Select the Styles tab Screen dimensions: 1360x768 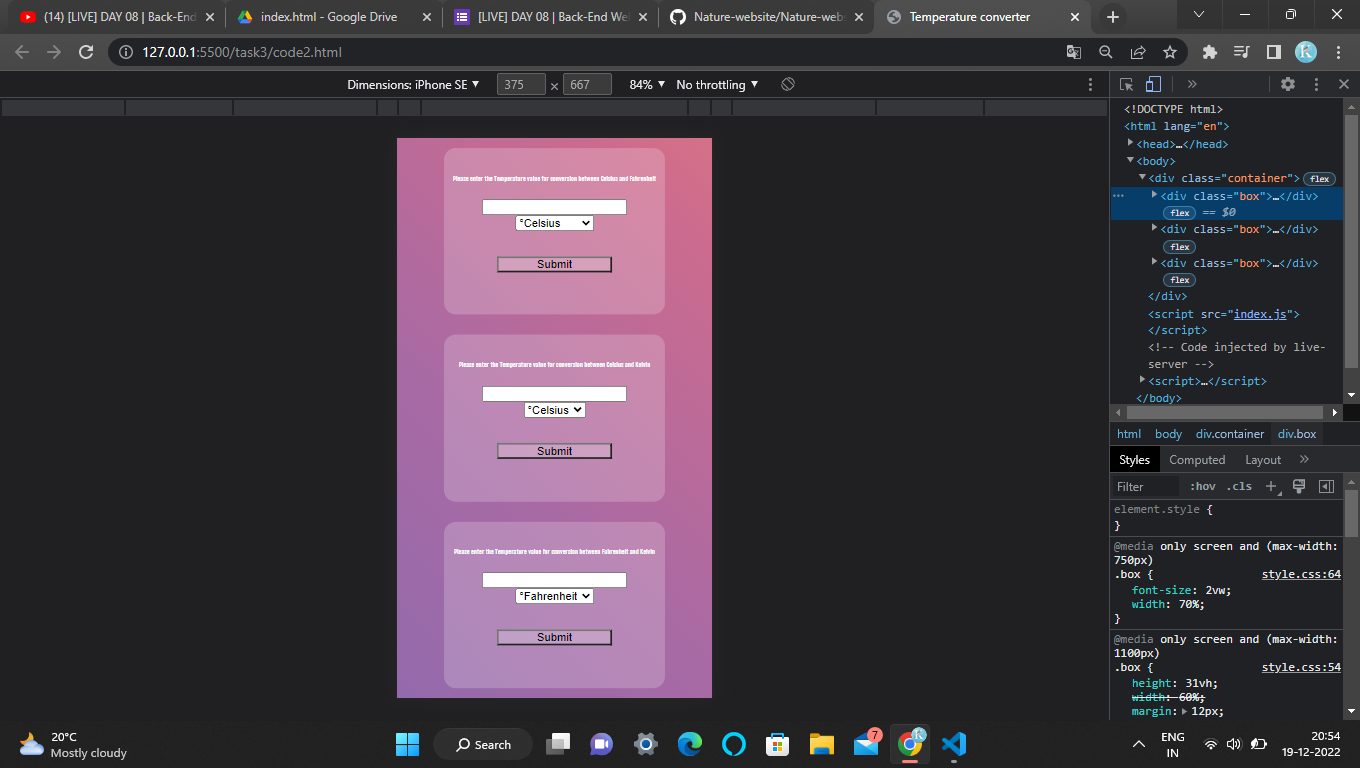(1134, 460)
